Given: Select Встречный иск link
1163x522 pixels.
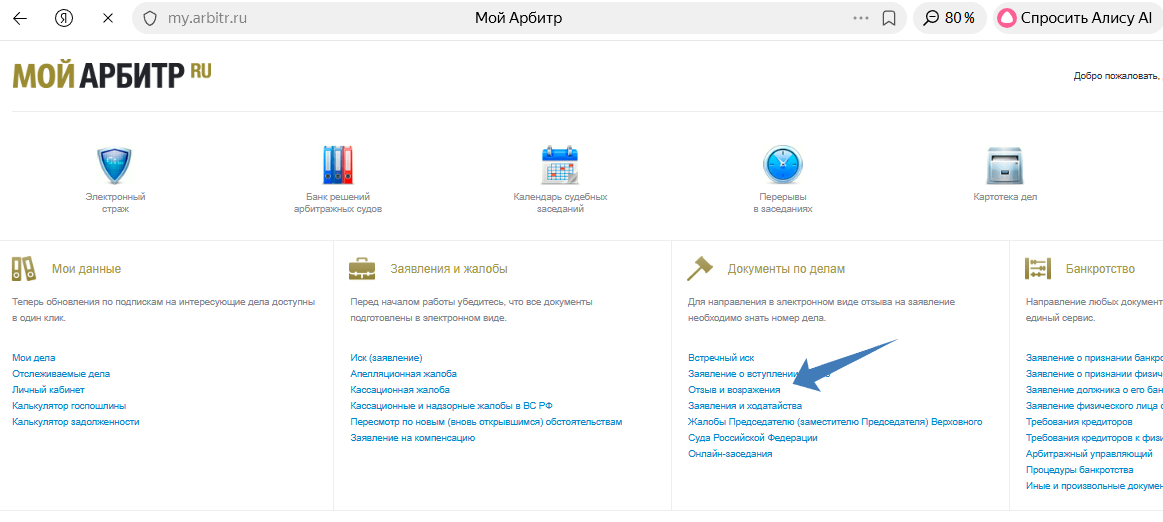Looking at the screenshot, I should tap(721, 357).
